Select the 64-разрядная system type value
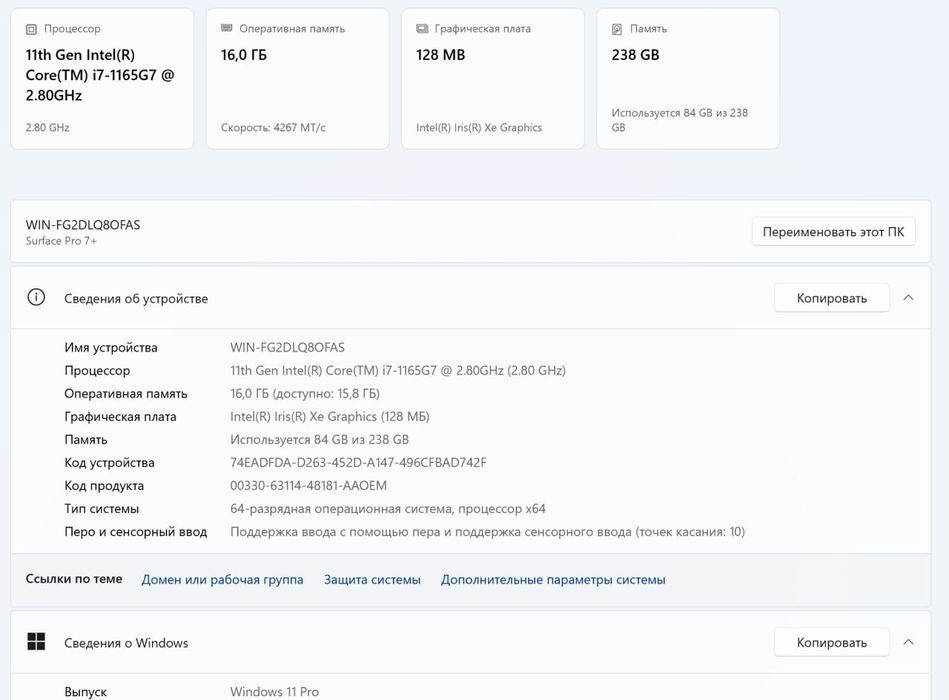The image size is (949, 700). [388, 509]
